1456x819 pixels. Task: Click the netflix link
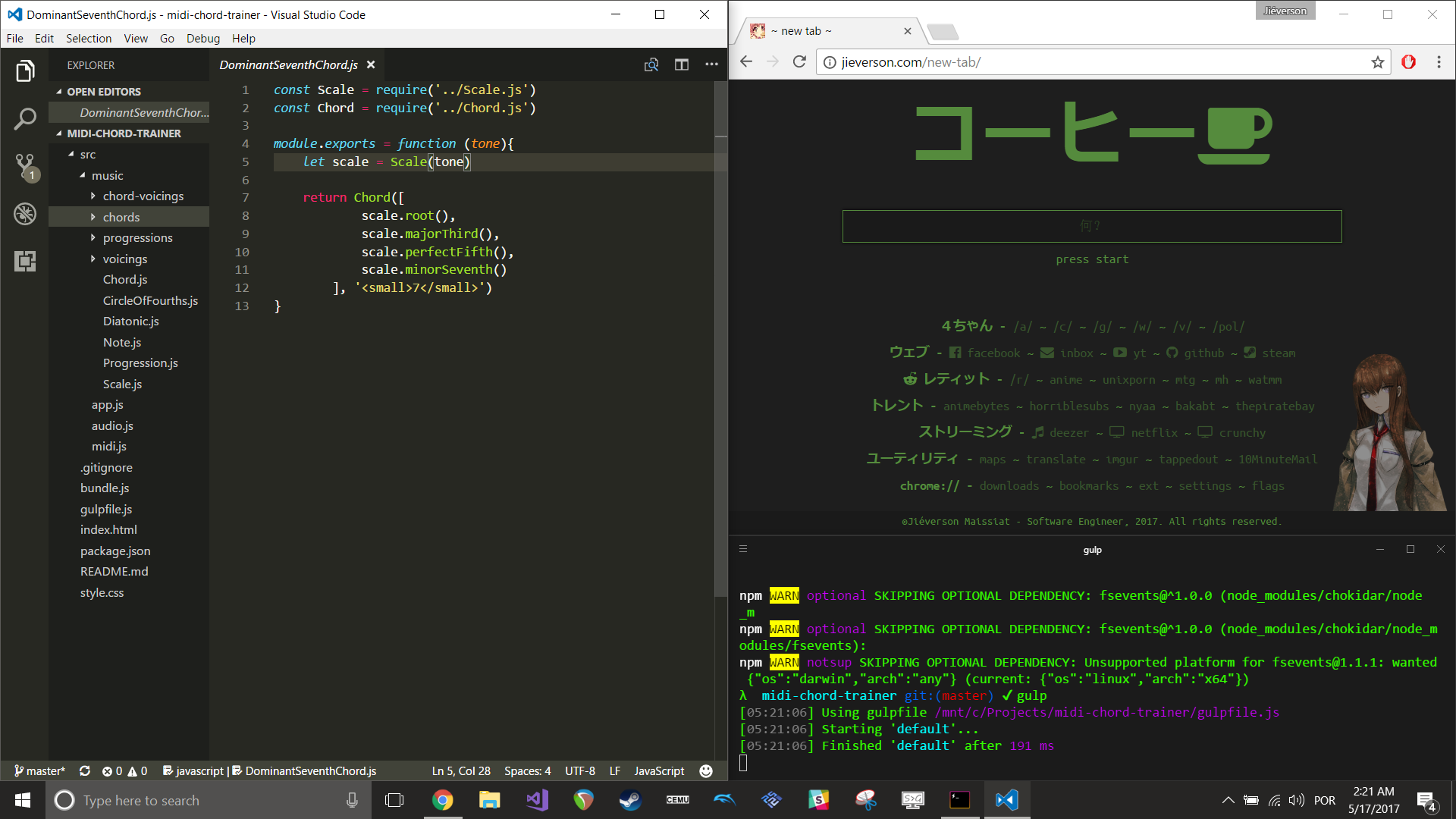[x=1153, y=433]
